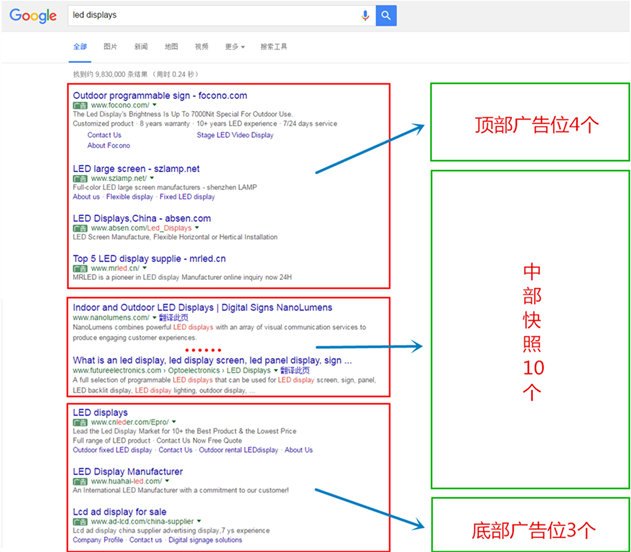Open the 更多 (More) dropdown menu
Image resolution: width=631 pixels, height=552 pixels.
[x=234, y=46]
